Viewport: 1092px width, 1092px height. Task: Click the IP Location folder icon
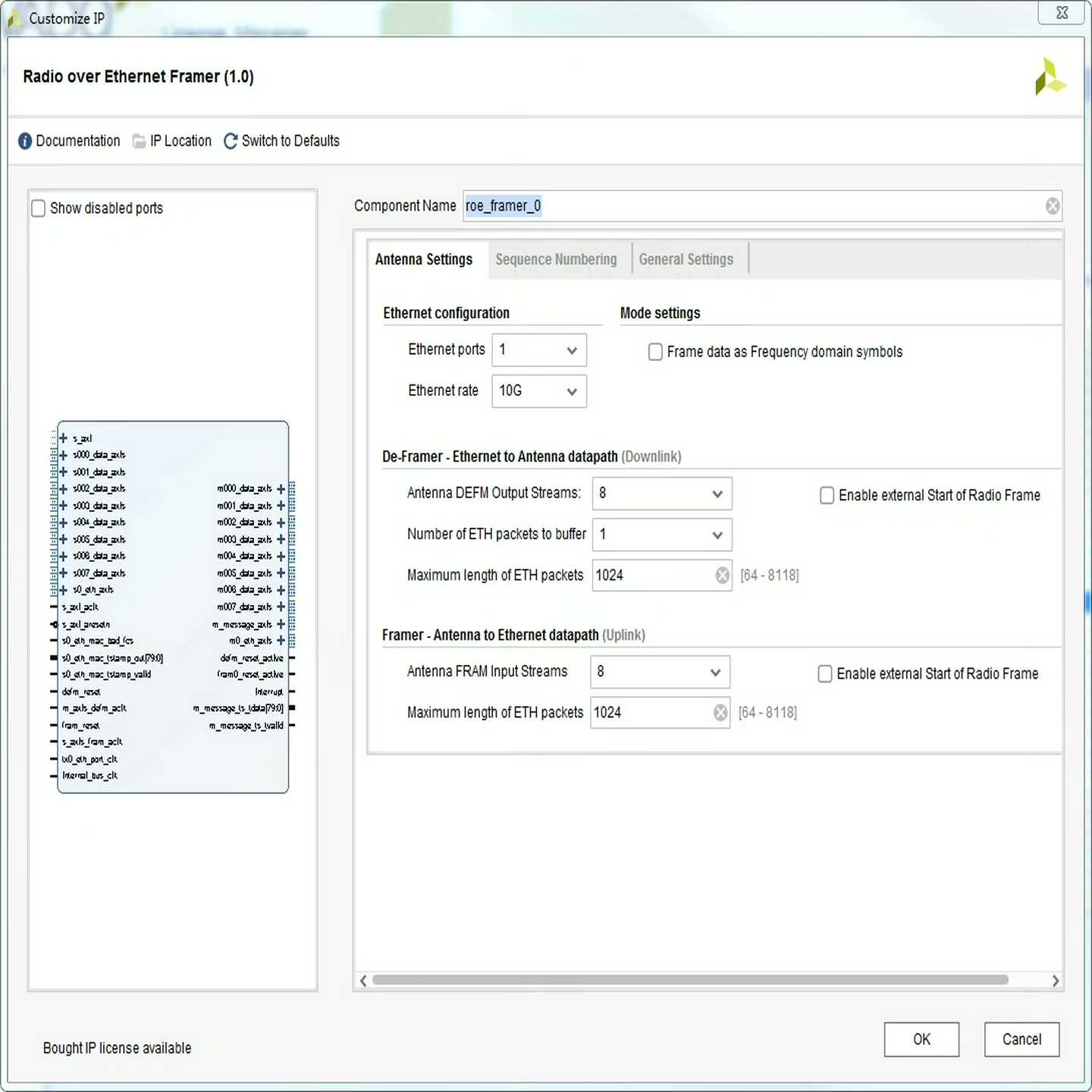tap(139, 141)
